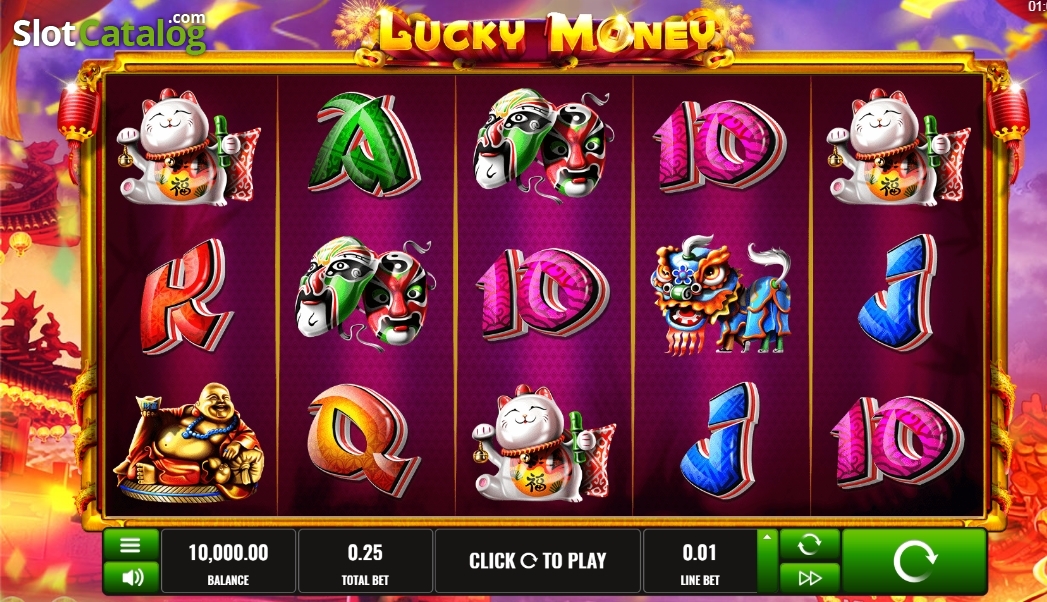Click the green A letter symbol
Viewport: 1047px width, 602px height.
pyautogui.click(x=365, y=145)
